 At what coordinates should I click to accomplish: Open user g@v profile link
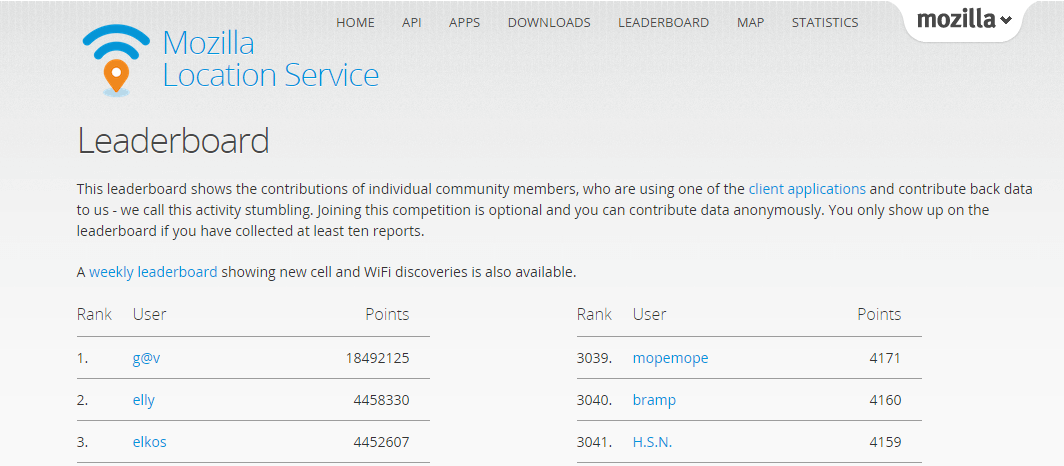pyautogui.click(x=147, y=358)
